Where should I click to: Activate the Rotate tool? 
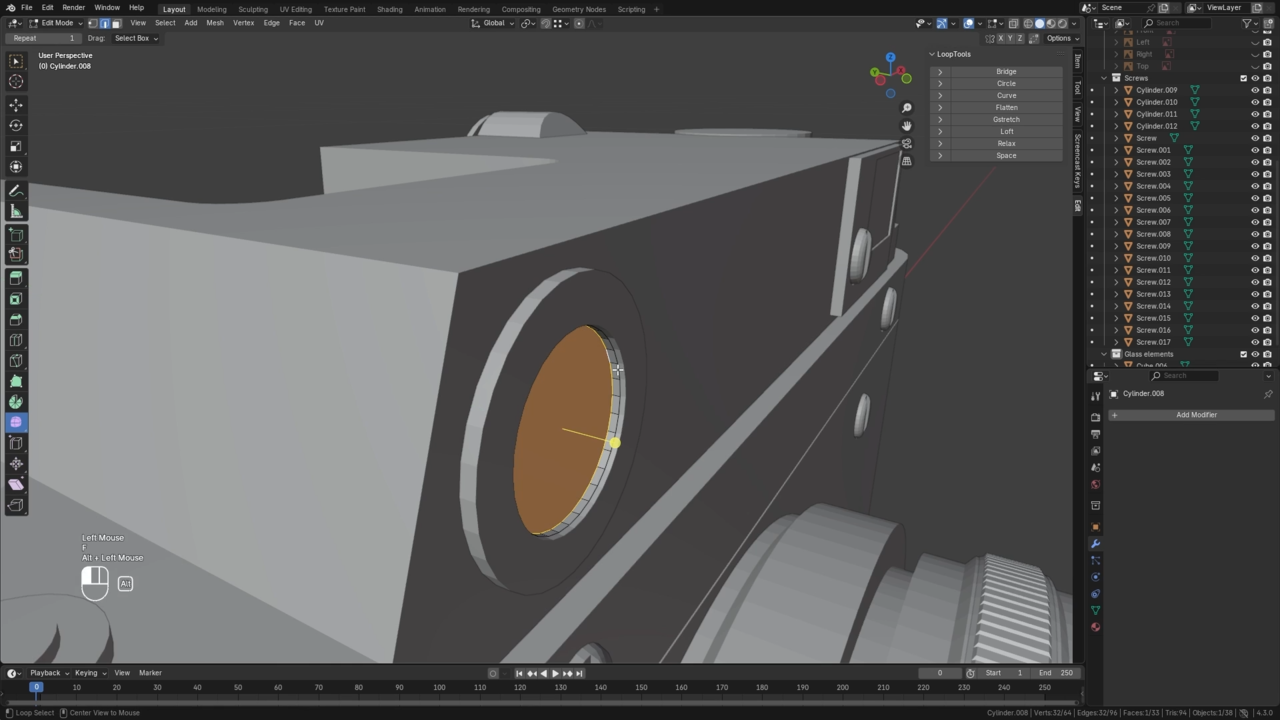click(16, 126)
